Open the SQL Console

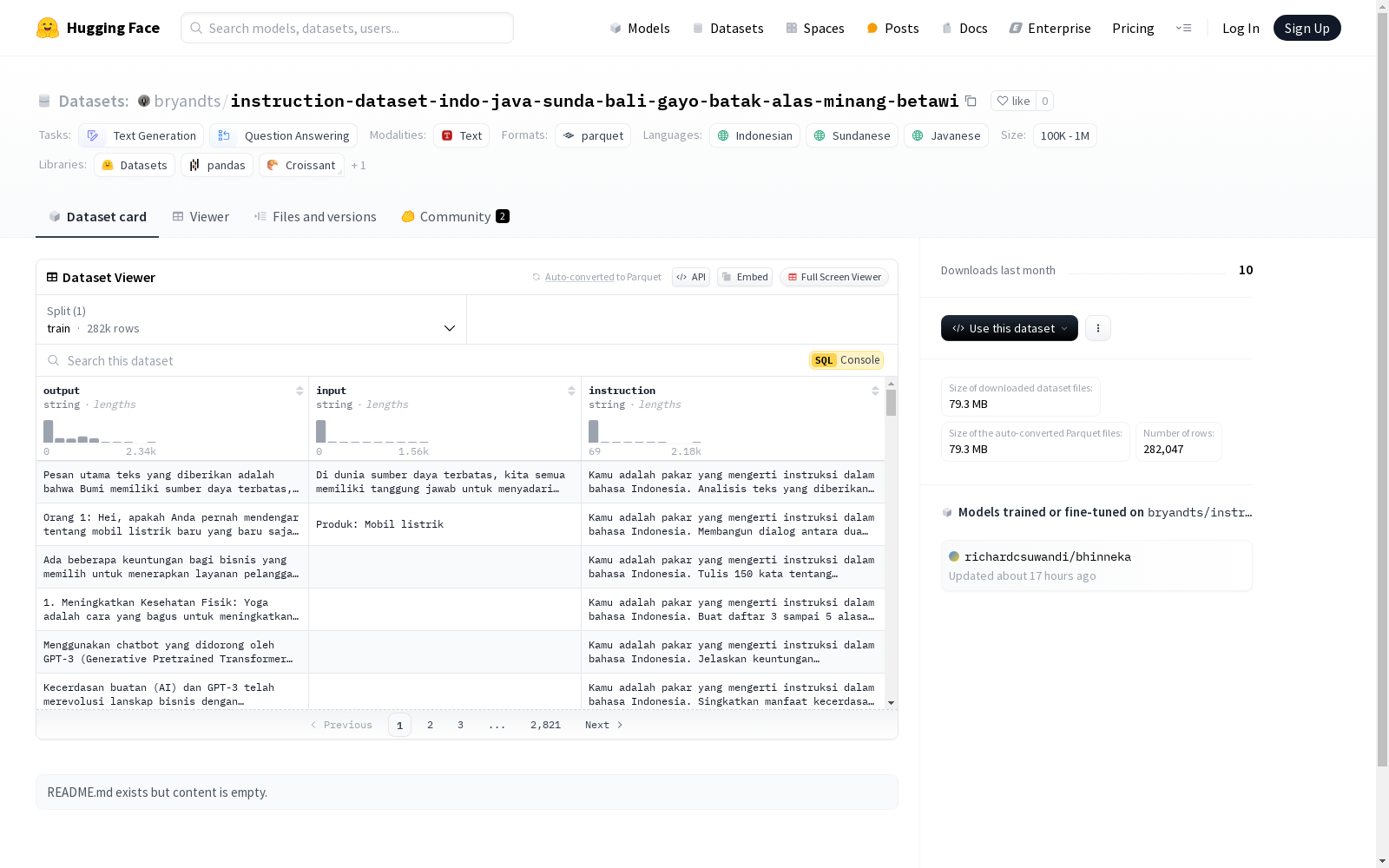click(x=846, y=360)
